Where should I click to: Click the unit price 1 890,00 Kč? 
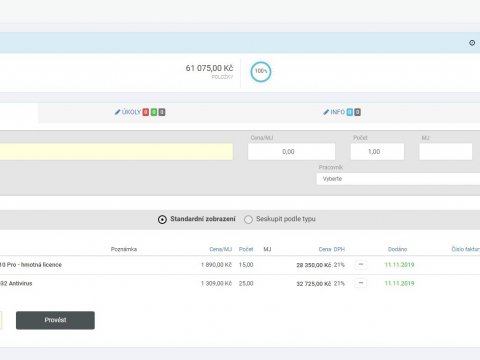click(216, 265)
